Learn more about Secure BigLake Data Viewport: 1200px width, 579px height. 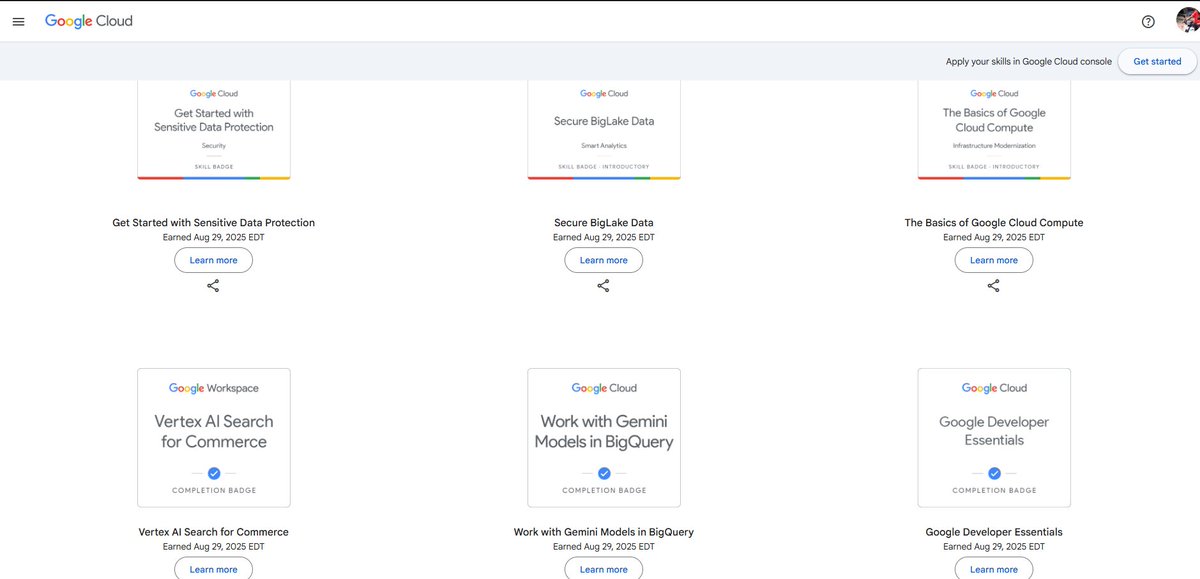[x=604, y=260]
